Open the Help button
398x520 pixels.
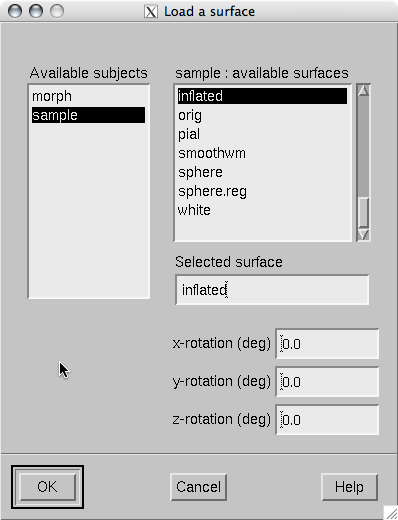click(349, 487)
